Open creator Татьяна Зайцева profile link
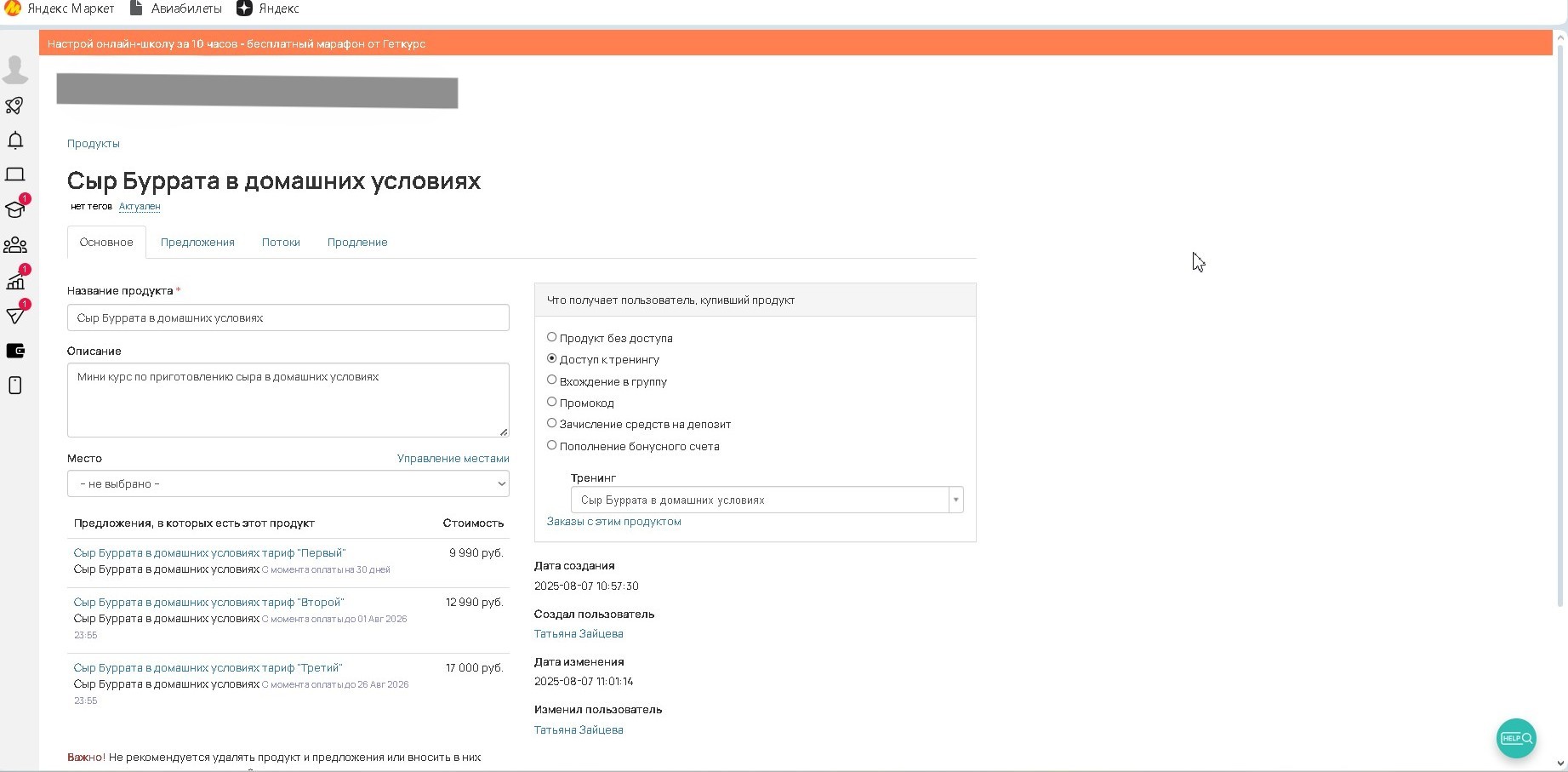Screen dimensions: 1568x772 pyautogui.click(x=579, y=633)
